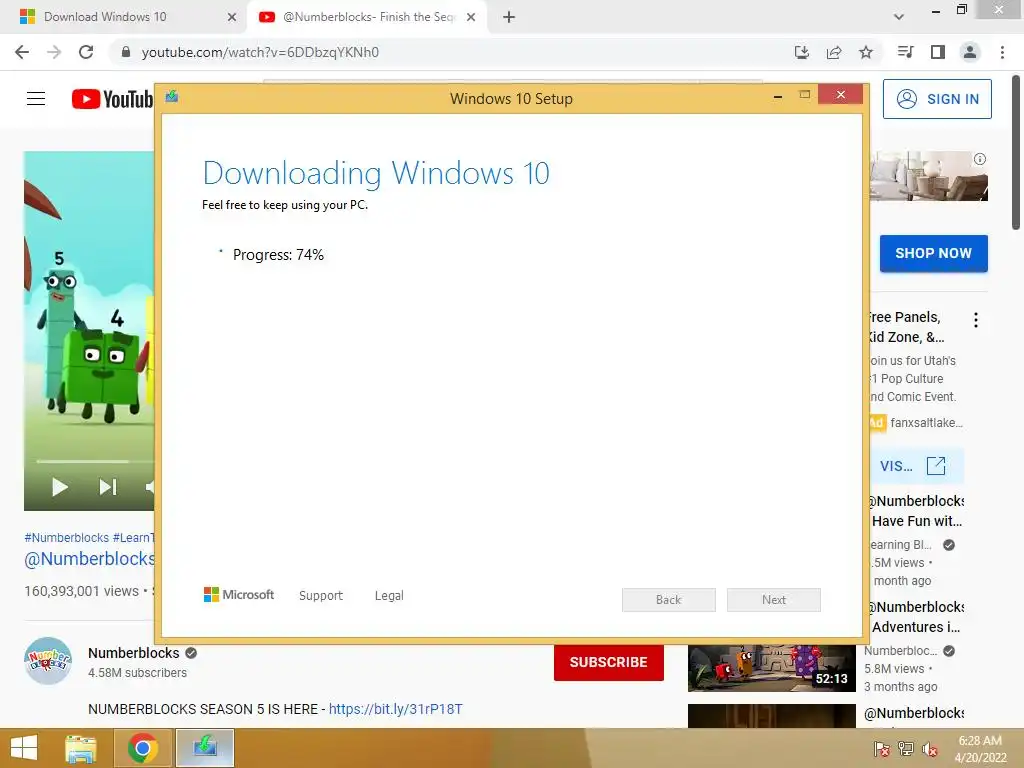1024x768 pixels.
Task: Open 'Have Fun wit...' recommended video title
Action: point(916,511)
